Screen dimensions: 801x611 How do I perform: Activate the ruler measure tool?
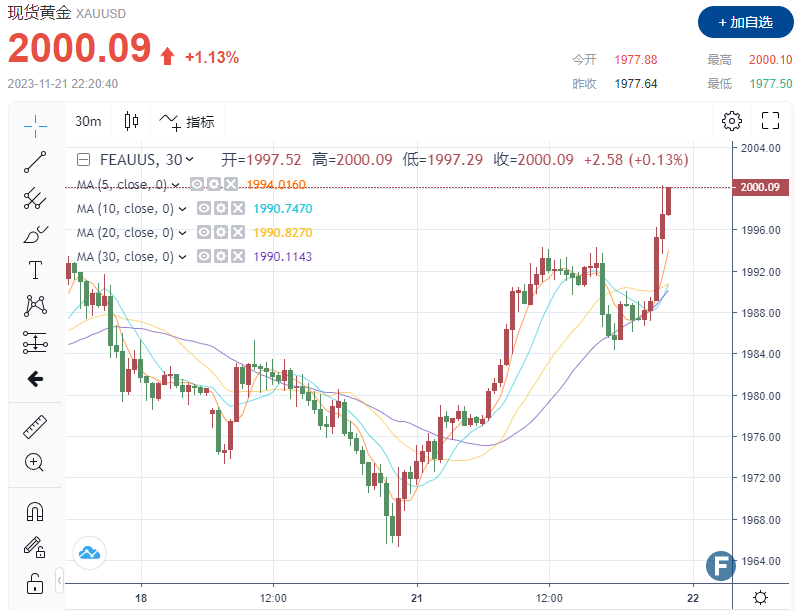point(35,427)
